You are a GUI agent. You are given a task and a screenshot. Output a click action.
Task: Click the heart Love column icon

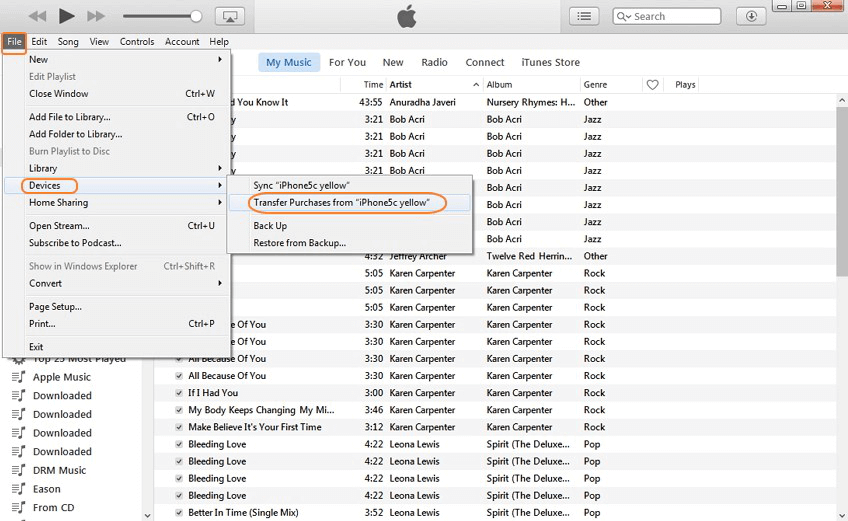coord(653,85)
